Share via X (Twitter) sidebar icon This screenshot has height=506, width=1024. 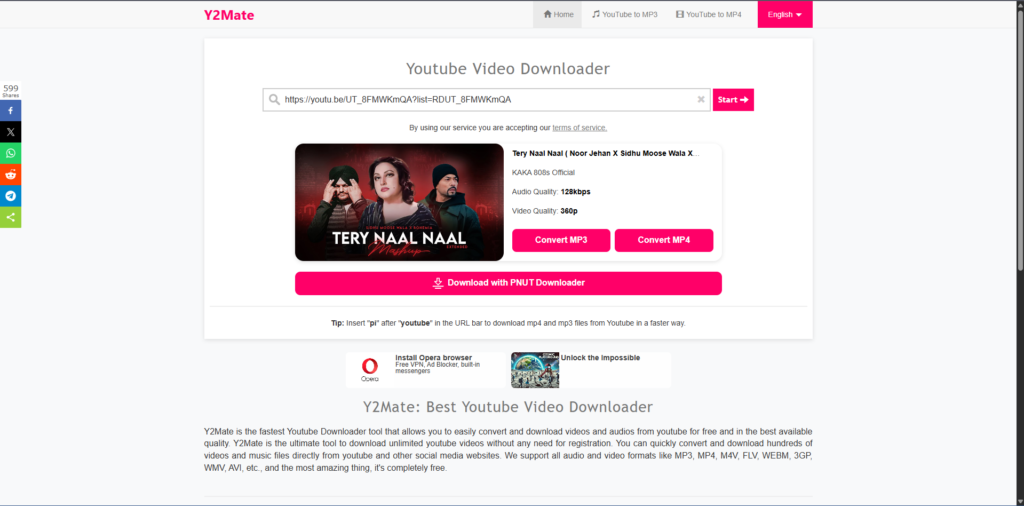coord(10,132)
